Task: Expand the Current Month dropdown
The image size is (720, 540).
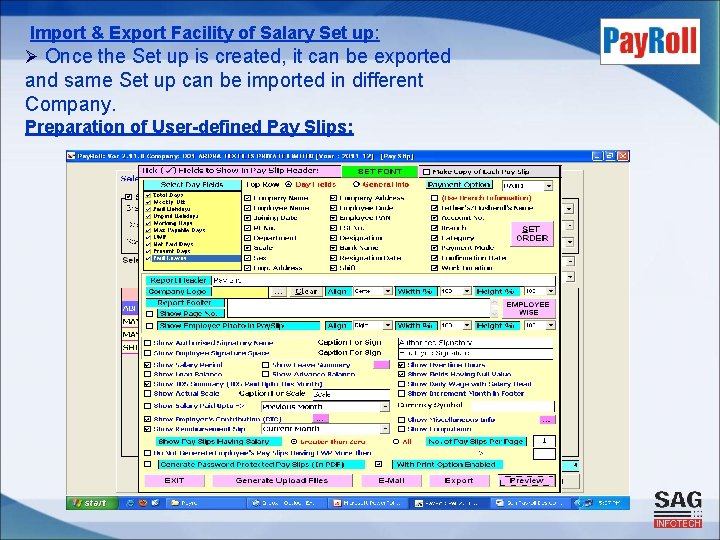Action: 385,429
